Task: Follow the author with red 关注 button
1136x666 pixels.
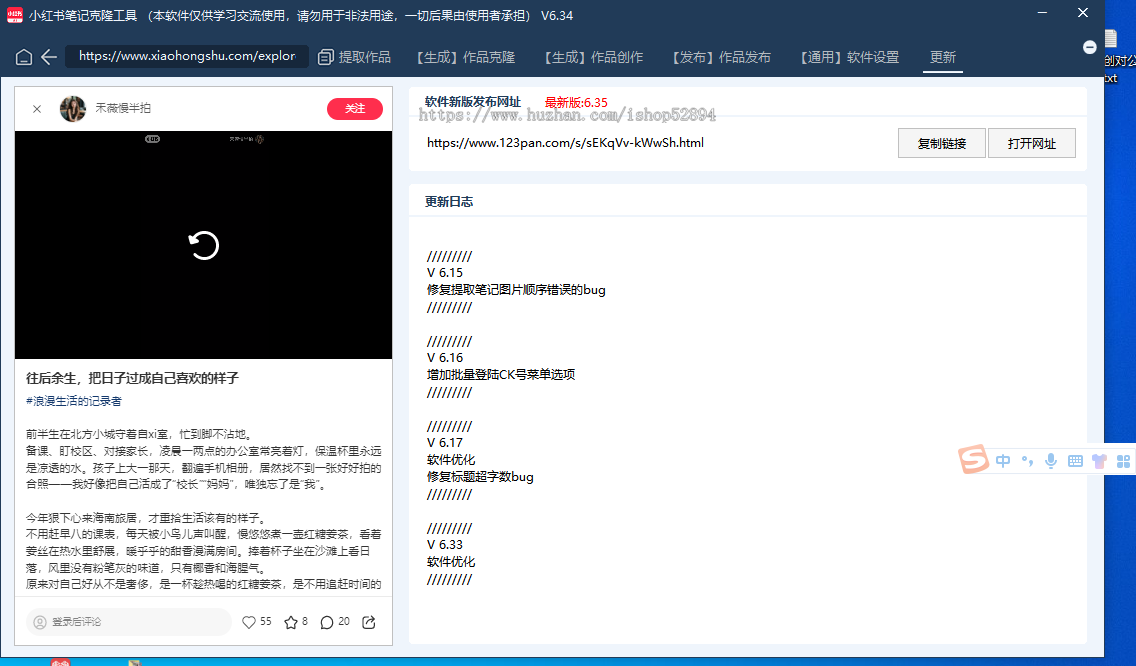Action: pos(355,109)
